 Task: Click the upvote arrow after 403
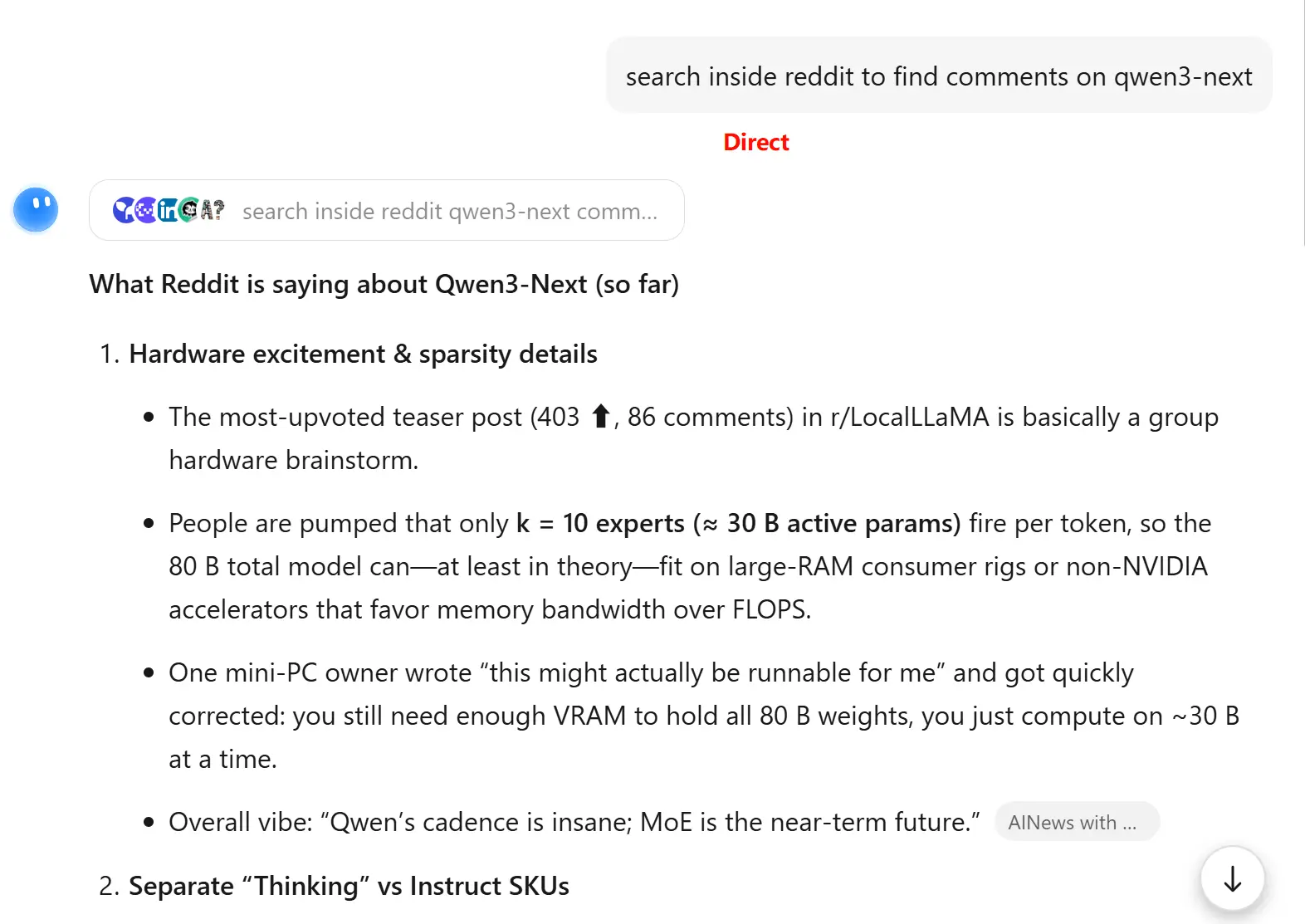click(x=601, y=416)
